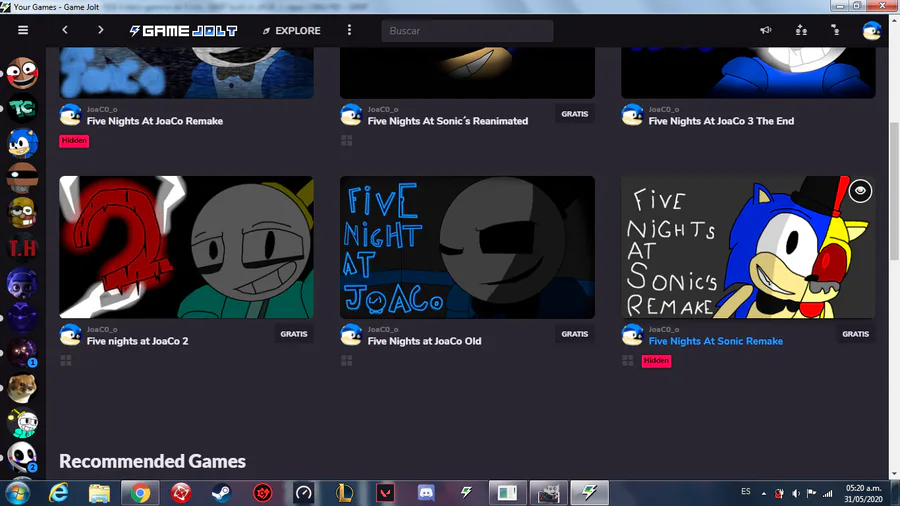The width and height of the screenshot is (900, 506).
Task: Open the T.H community in sidebar
Action: [22, 248]
